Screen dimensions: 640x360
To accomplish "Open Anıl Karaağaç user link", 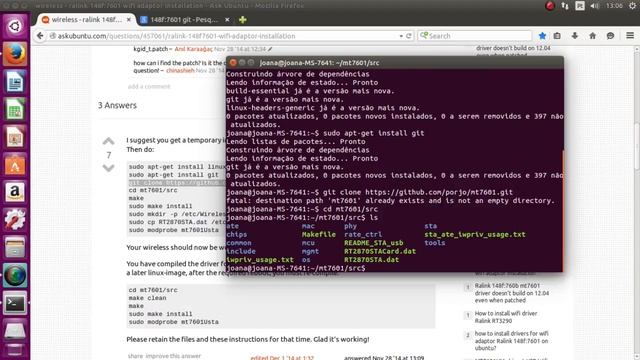I will [x=193, y=49].
